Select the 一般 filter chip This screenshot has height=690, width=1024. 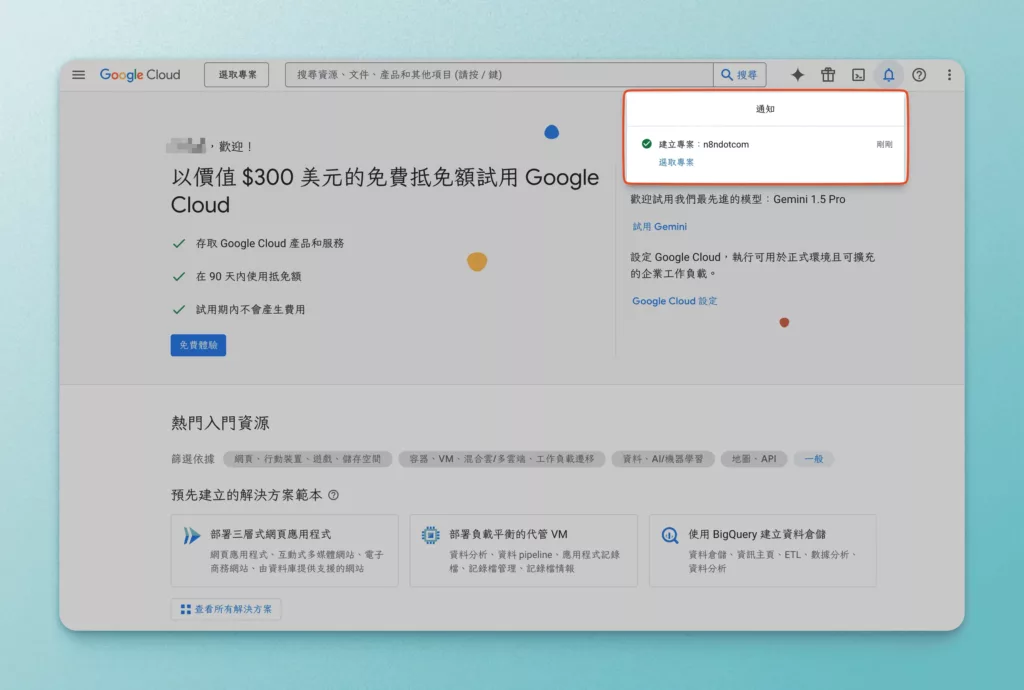click(x=814, y=459)
